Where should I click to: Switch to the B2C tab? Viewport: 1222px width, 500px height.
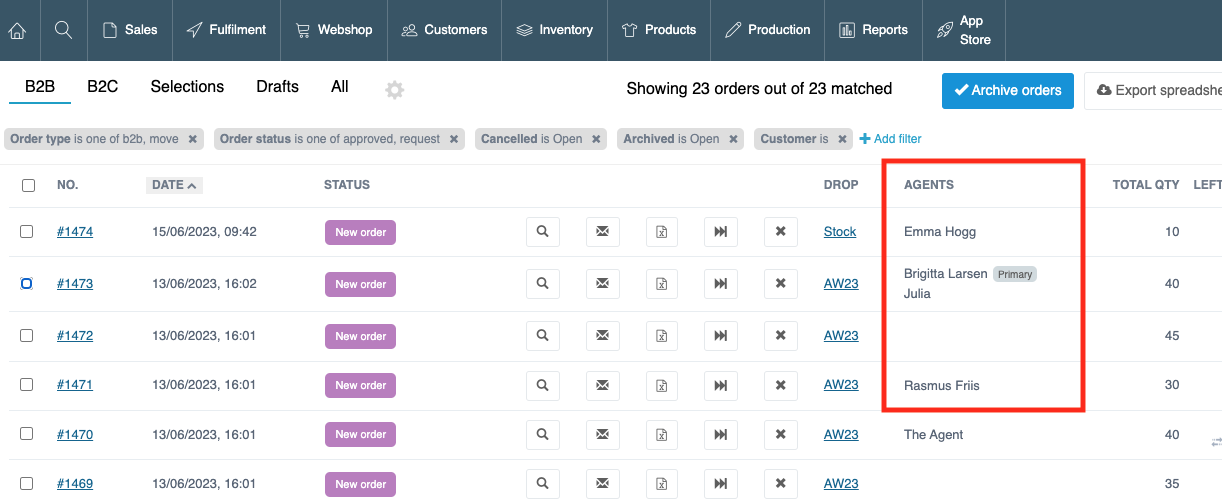click(102, 87)
